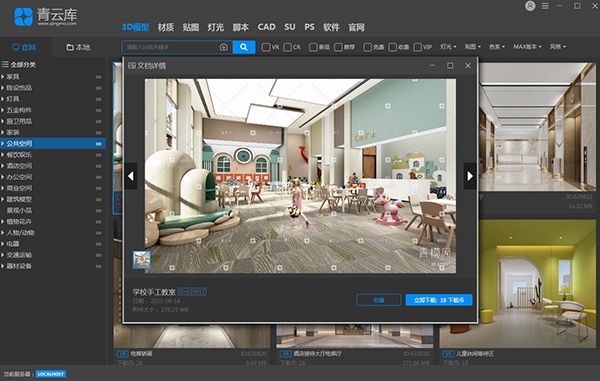This screenshot has width=600, height=381.
Task: Expand the 家装 category arrow
Action: click(x=3, y=132)
